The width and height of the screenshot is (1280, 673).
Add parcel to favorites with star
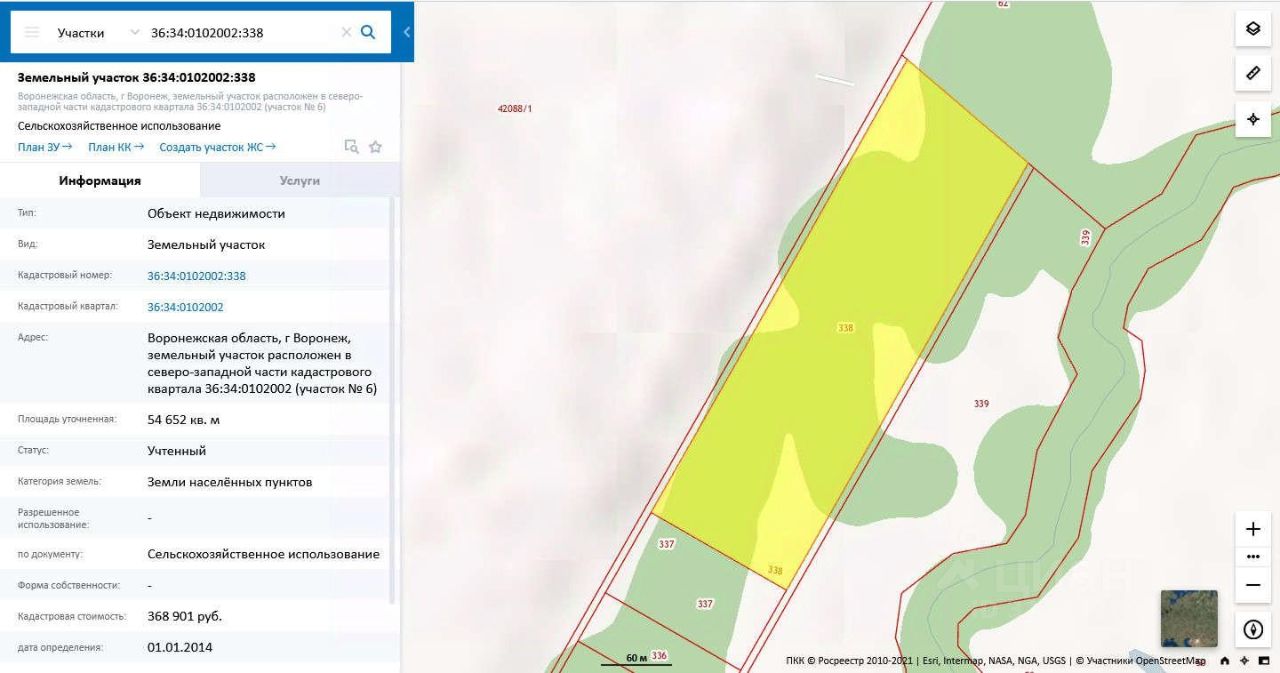[376, 147]
